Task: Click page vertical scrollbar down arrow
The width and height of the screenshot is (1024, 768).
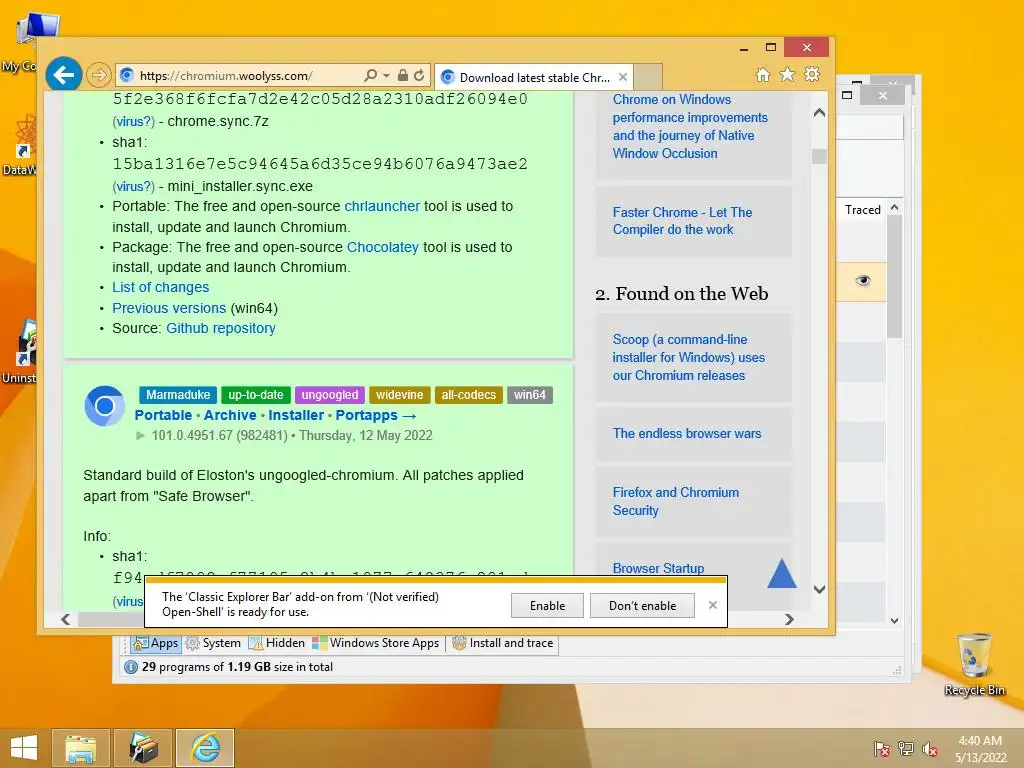Action: [820, 590]
